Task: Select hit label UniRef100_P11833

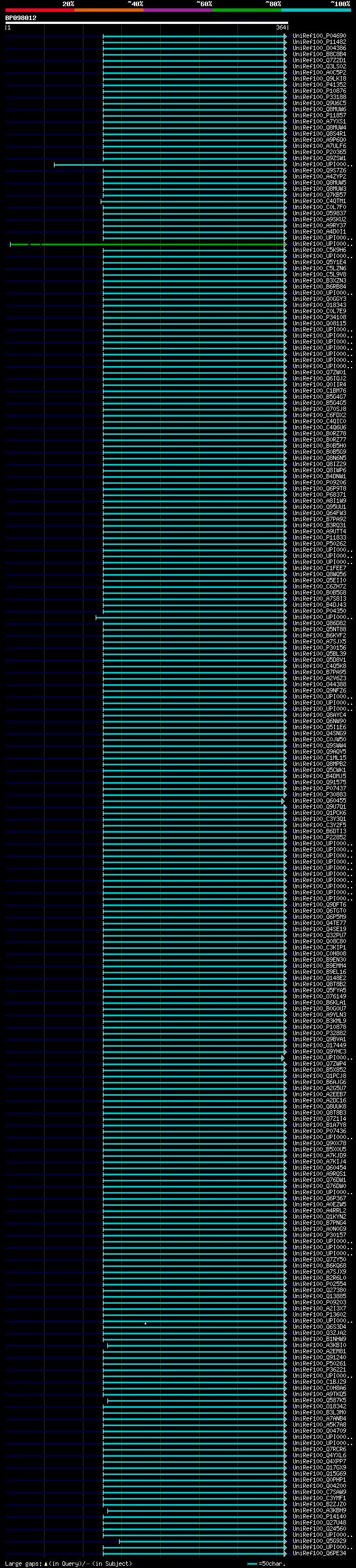Action: [x=319, y=537]
